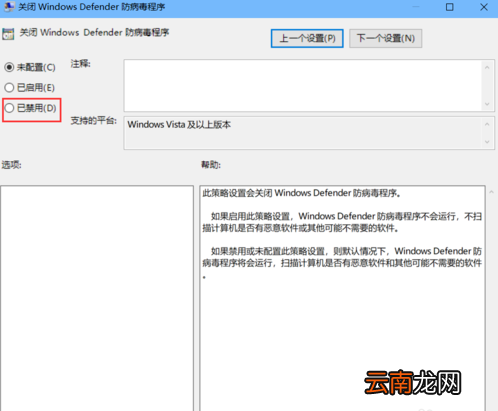Screen dimensions: 498x411
Task: Go to 下一个设置(N)
Action: tap(386, 38)
